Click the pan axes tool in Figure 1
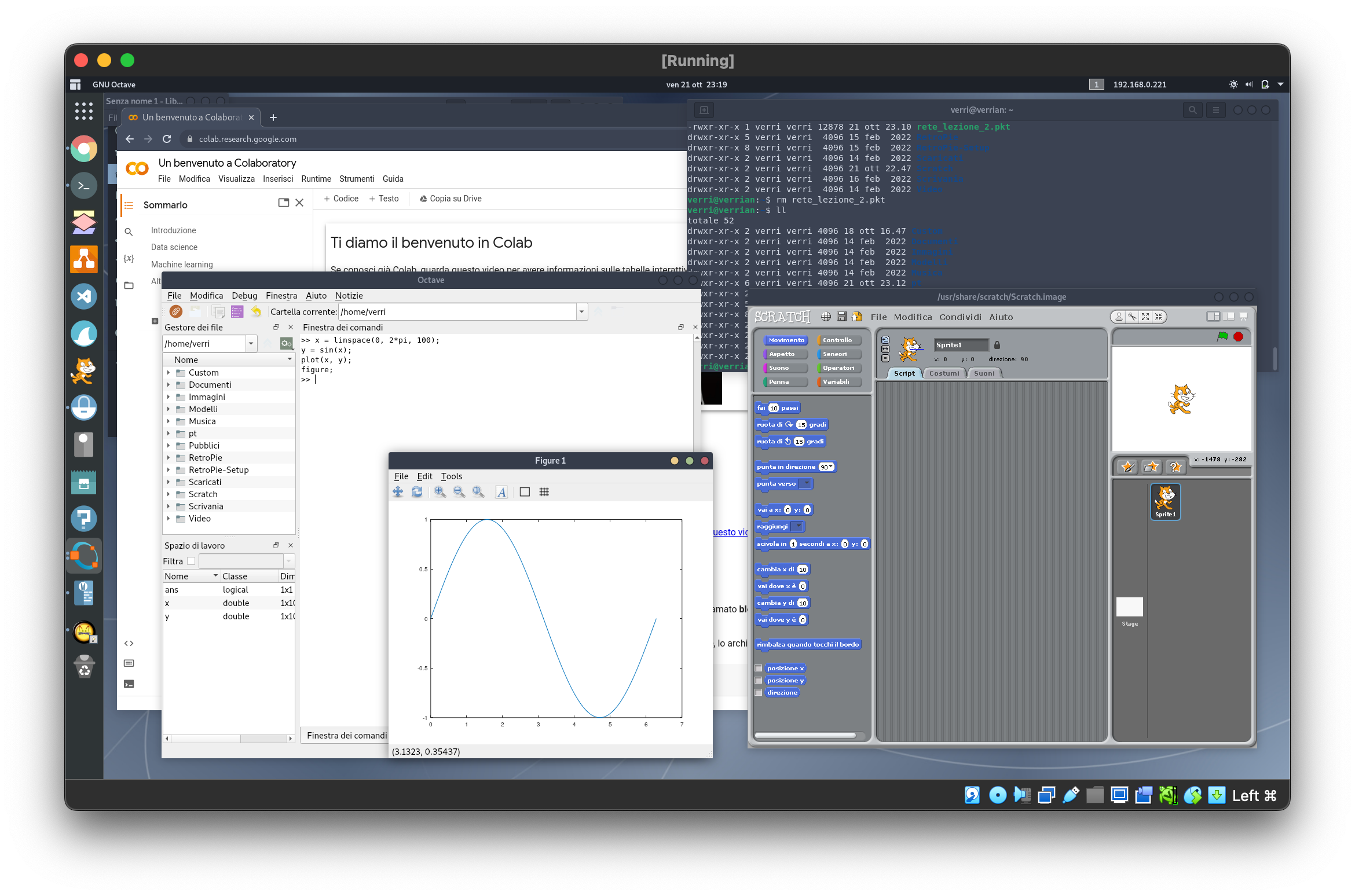 pyautogui.click(x=398, y=492)
